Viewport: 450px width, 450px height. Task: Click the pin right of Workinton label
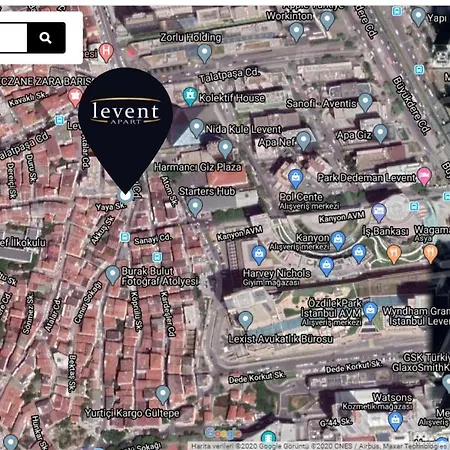tap(327, 20)
